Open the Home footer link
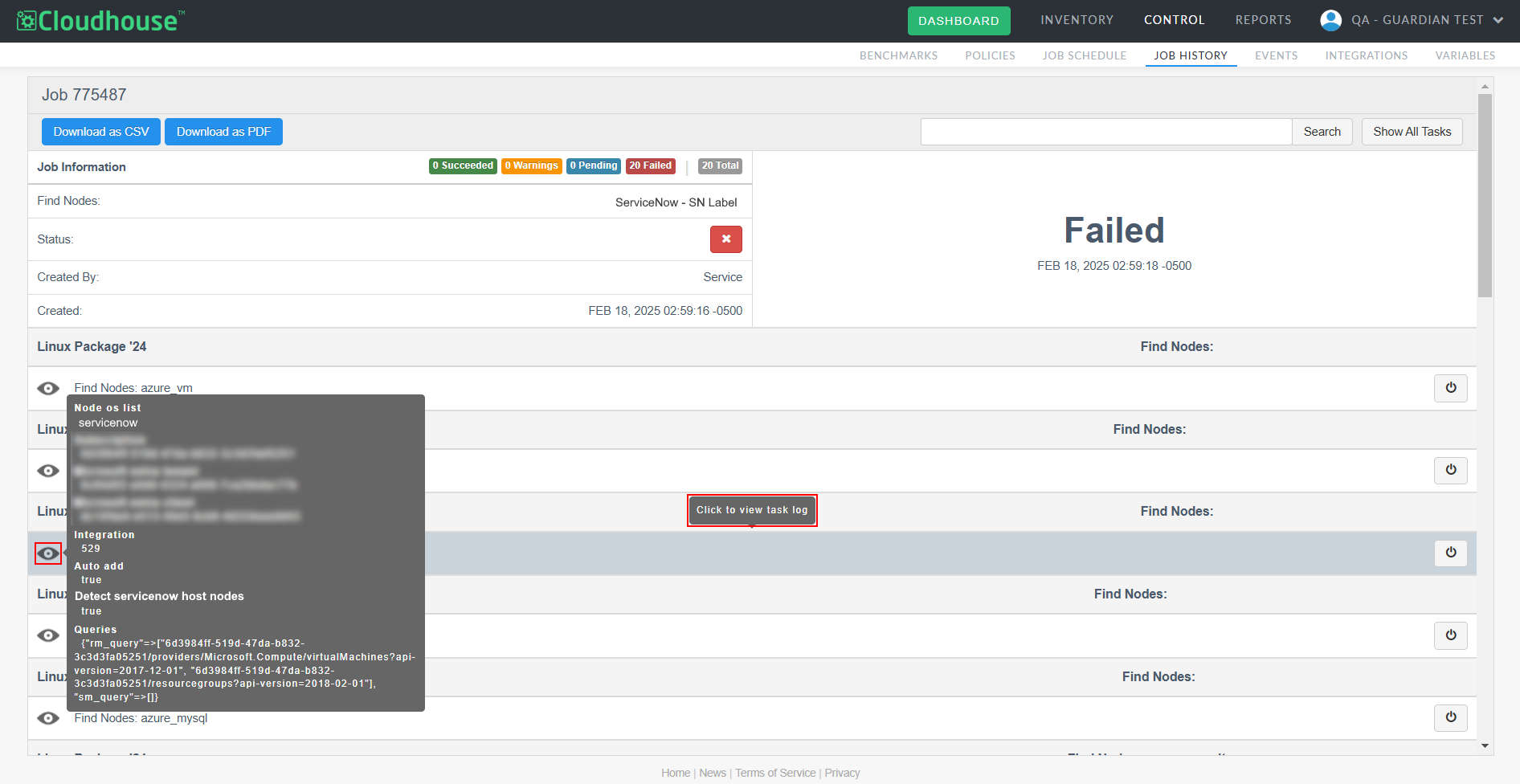This screenshot has height=784, width=1520. (676, 773)
